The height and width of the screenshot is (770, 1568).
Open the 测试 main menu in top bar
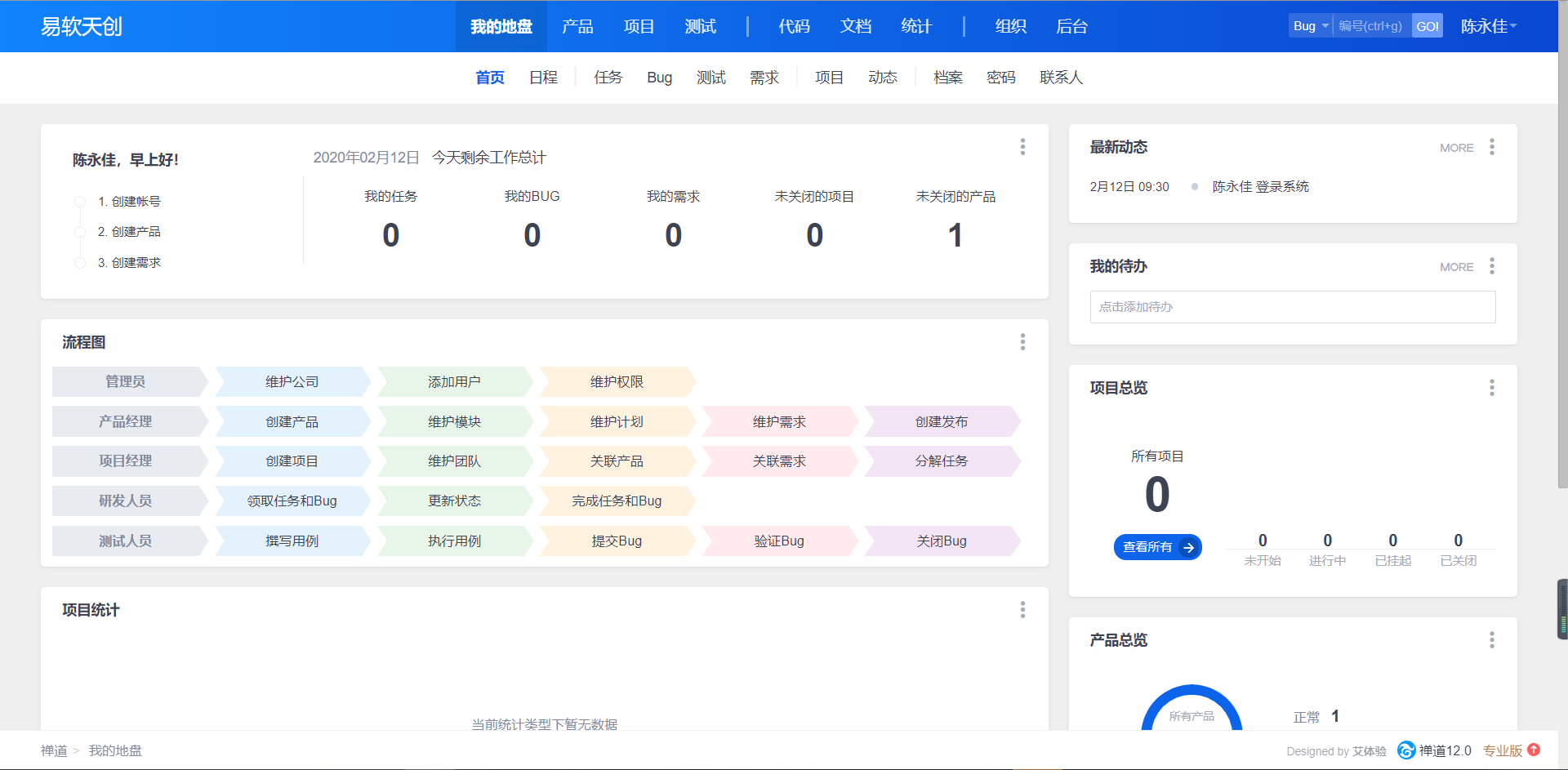[700, 26]
